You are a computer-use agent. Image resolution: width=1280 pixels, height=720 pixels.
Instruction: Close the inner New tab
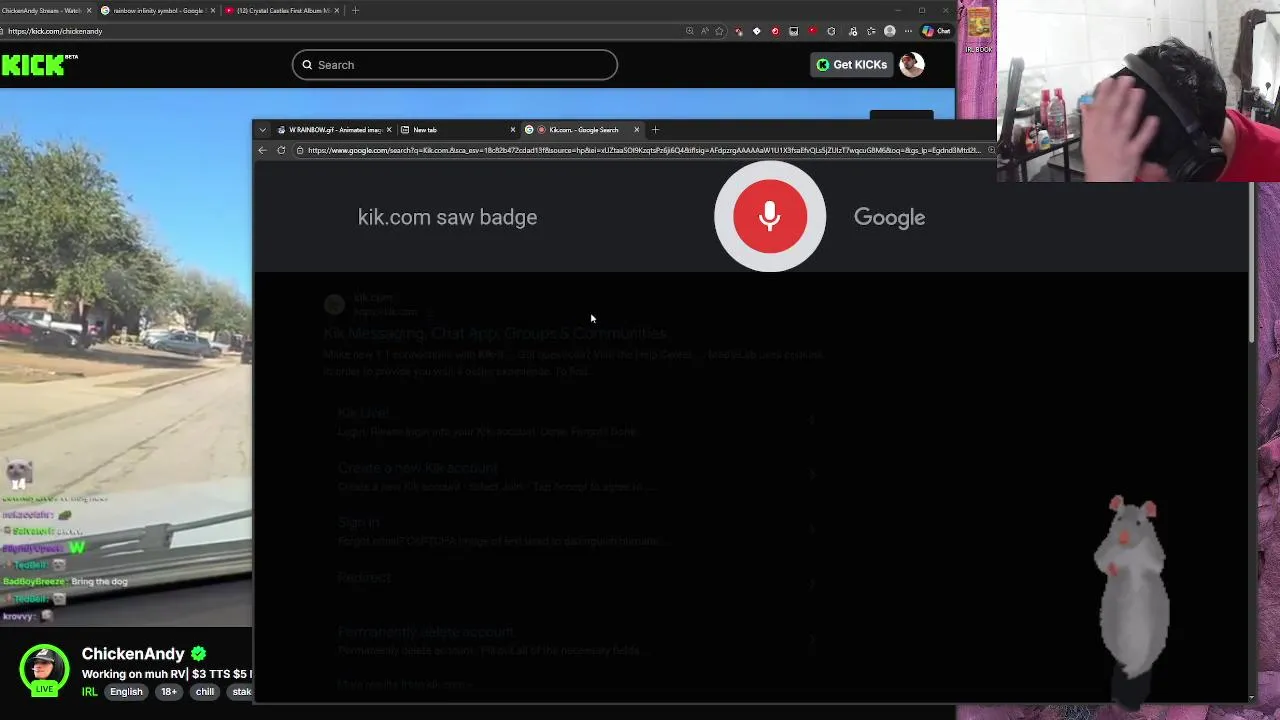[x=513, y=130]
